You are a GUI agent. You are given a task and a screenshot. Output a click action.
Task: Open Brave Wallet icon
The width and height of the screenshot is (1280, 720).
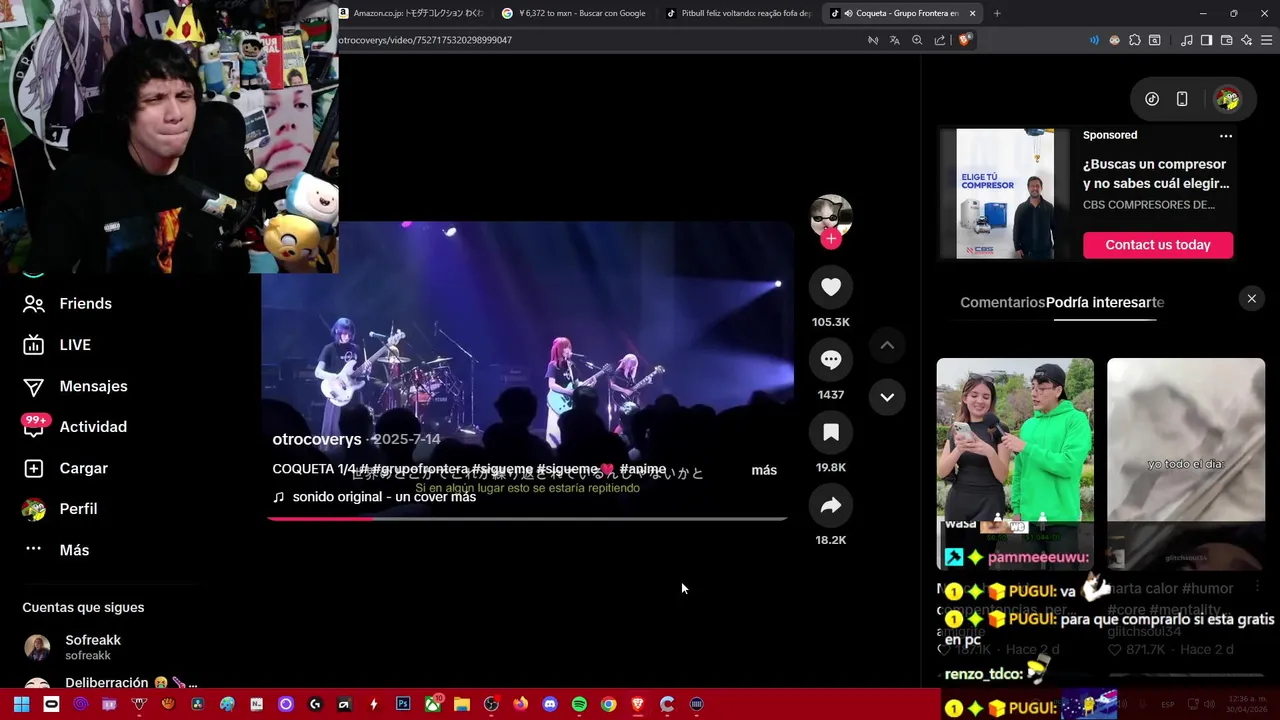click(x=1226, y=40)
